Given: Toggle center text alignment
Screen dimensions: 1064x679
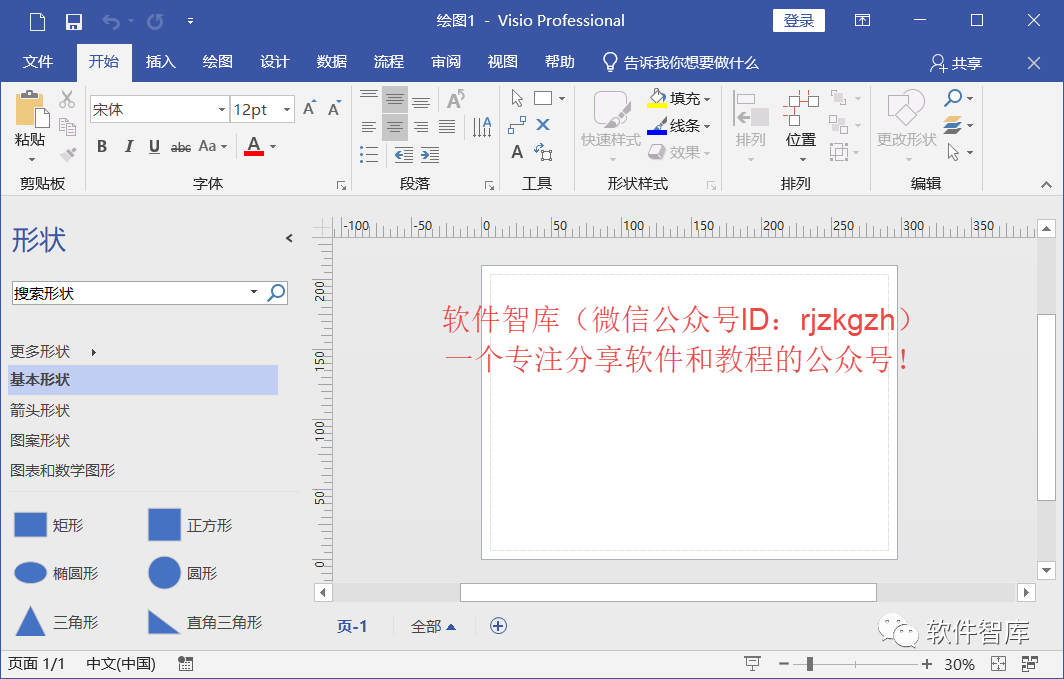Looking at the screenshot, I should (395, 127).
